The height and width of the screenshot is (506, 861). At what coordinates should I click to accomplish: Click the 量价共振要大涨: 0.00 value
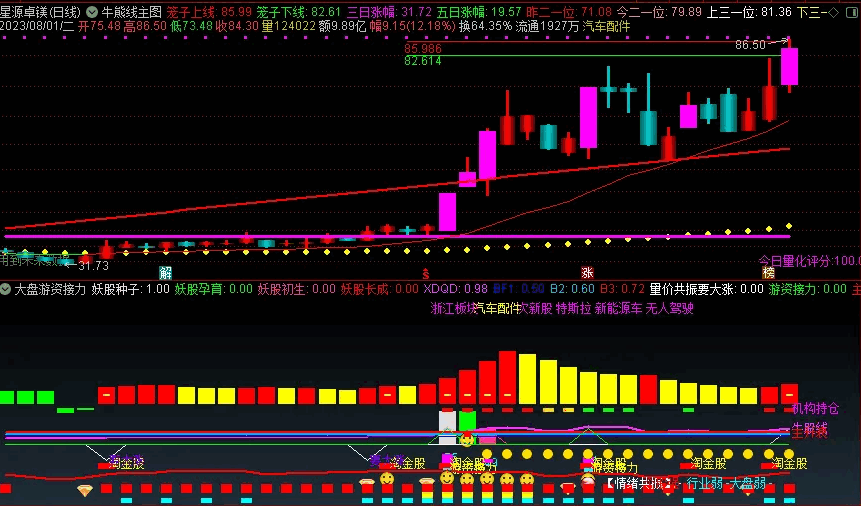(x=706, y=289)
